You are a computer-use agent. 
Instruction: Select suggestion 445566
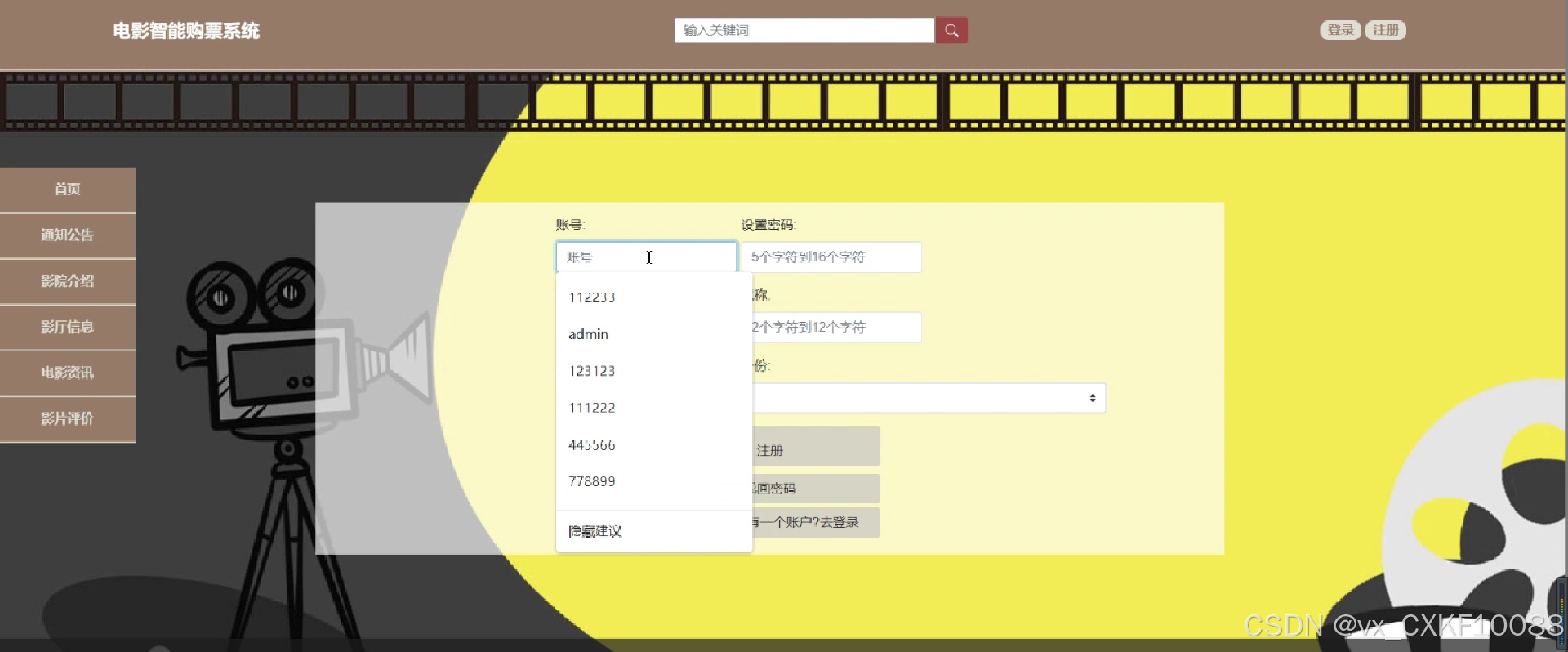tap(653, 444)
